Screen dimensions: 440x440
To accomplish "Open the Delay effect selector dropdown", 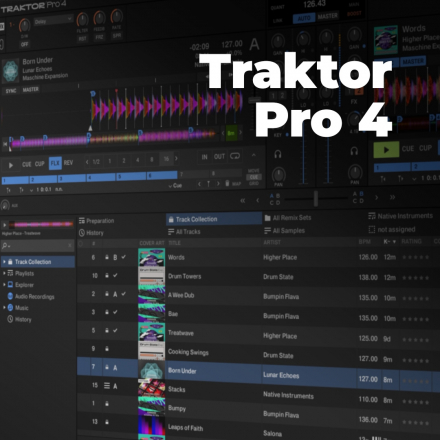I will tap(53, 21).
